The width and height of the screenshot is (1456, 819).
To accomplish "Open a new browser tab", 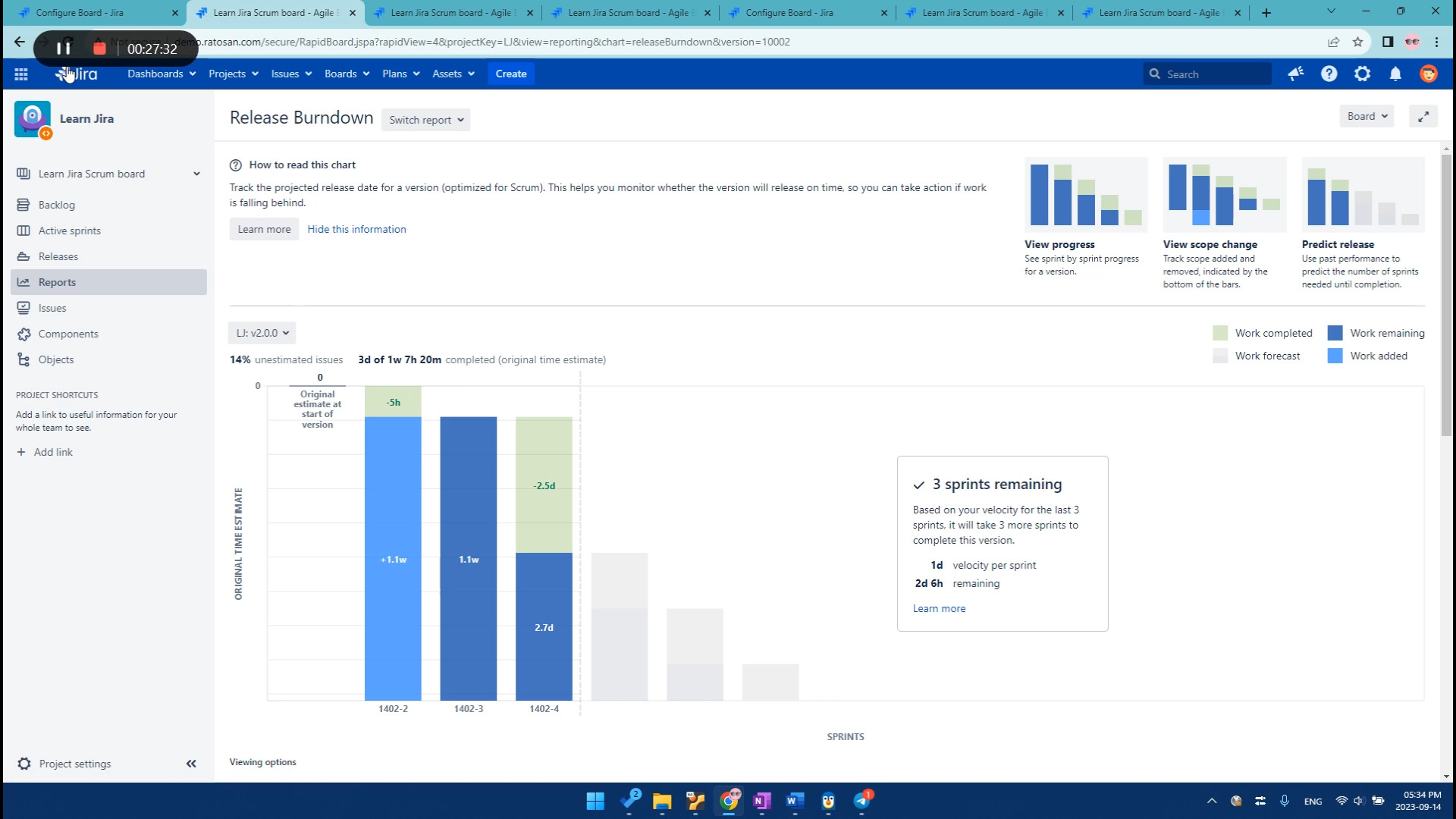I will pos(1266,12).
